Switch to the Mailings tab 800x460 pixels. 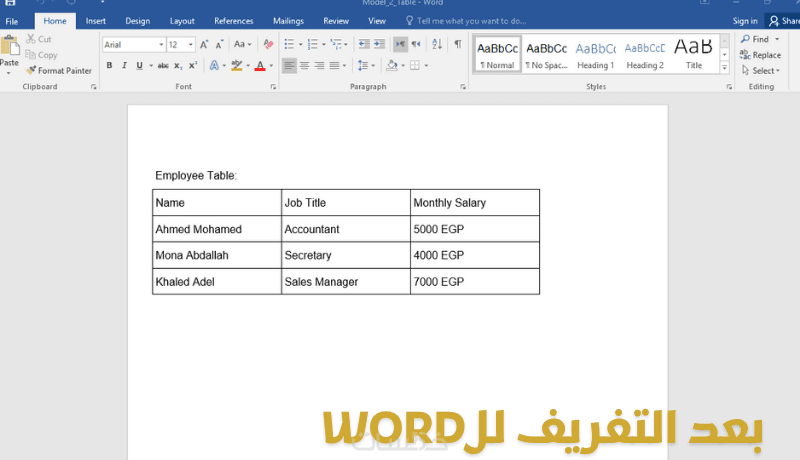pos(288,21)
